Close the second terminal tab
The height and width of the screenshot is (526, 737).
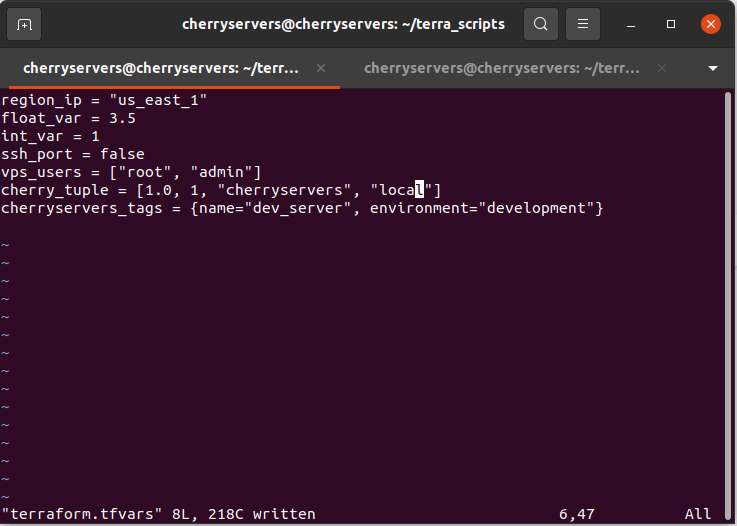[661, 68]
